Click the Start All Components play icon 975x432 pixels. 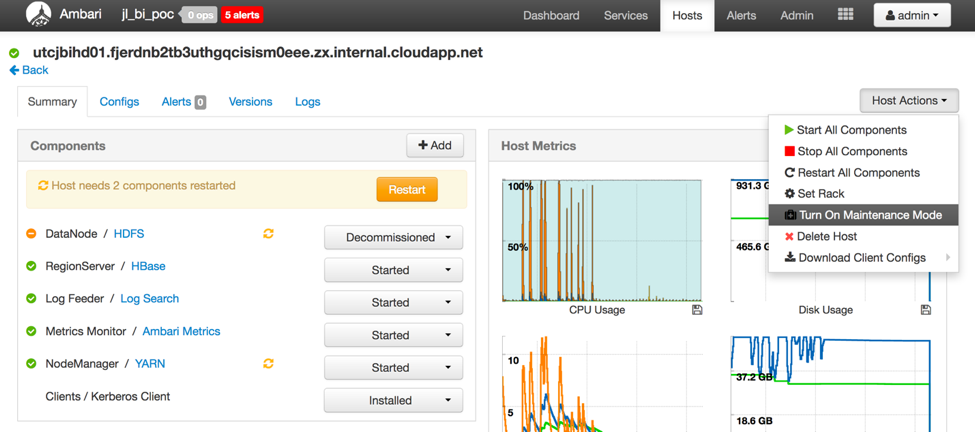click(789, 130)
